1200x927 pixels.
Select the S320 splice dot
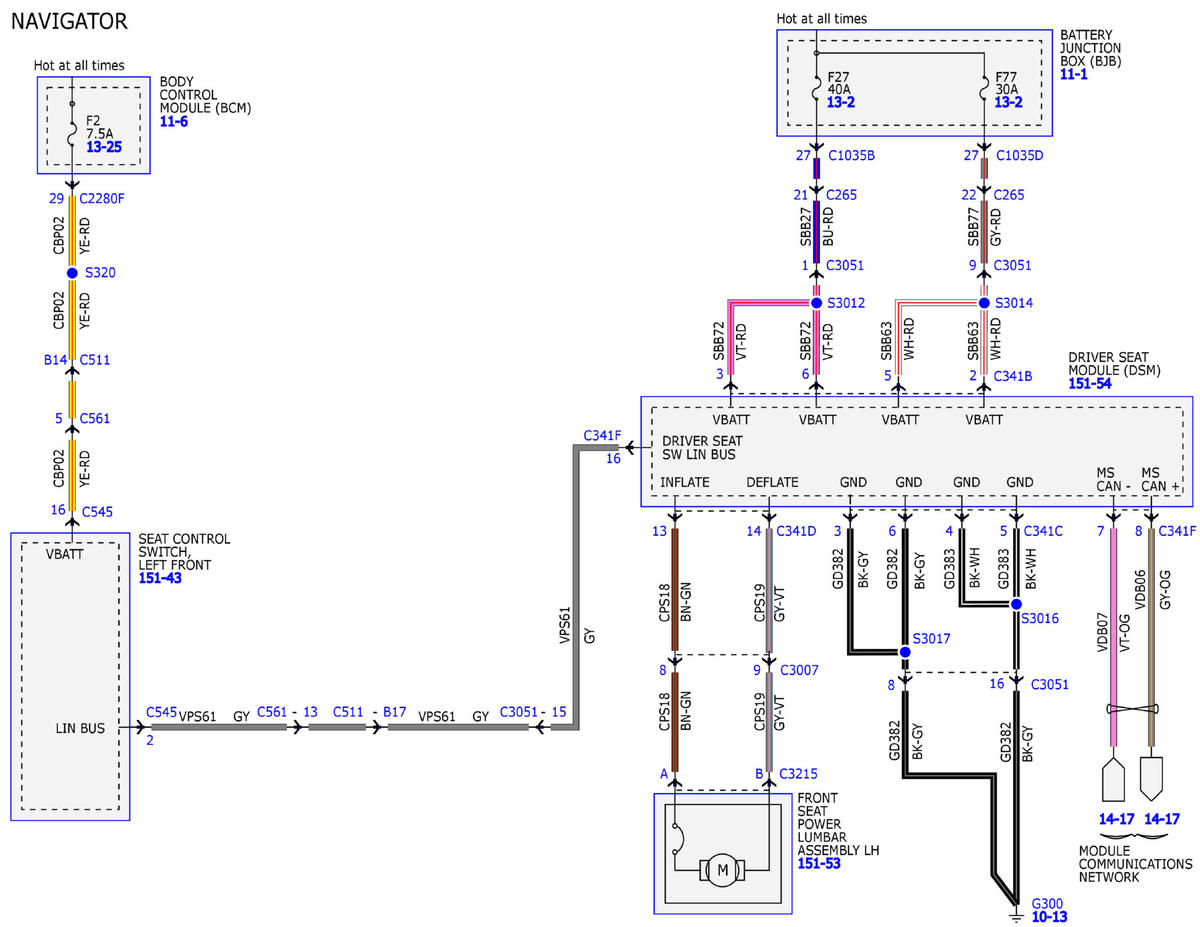click(72, 272)
